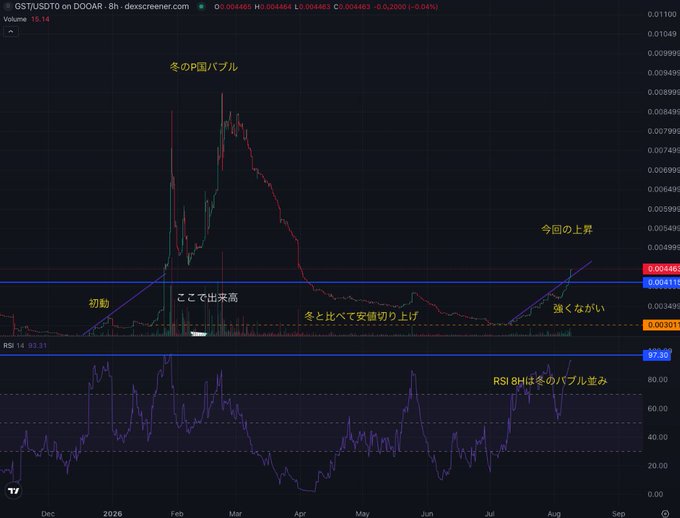This screenshot has height=518, width=680.
Task: Click the GST token symbol icon
Action: pyautogui.click(x=7, y=6)
